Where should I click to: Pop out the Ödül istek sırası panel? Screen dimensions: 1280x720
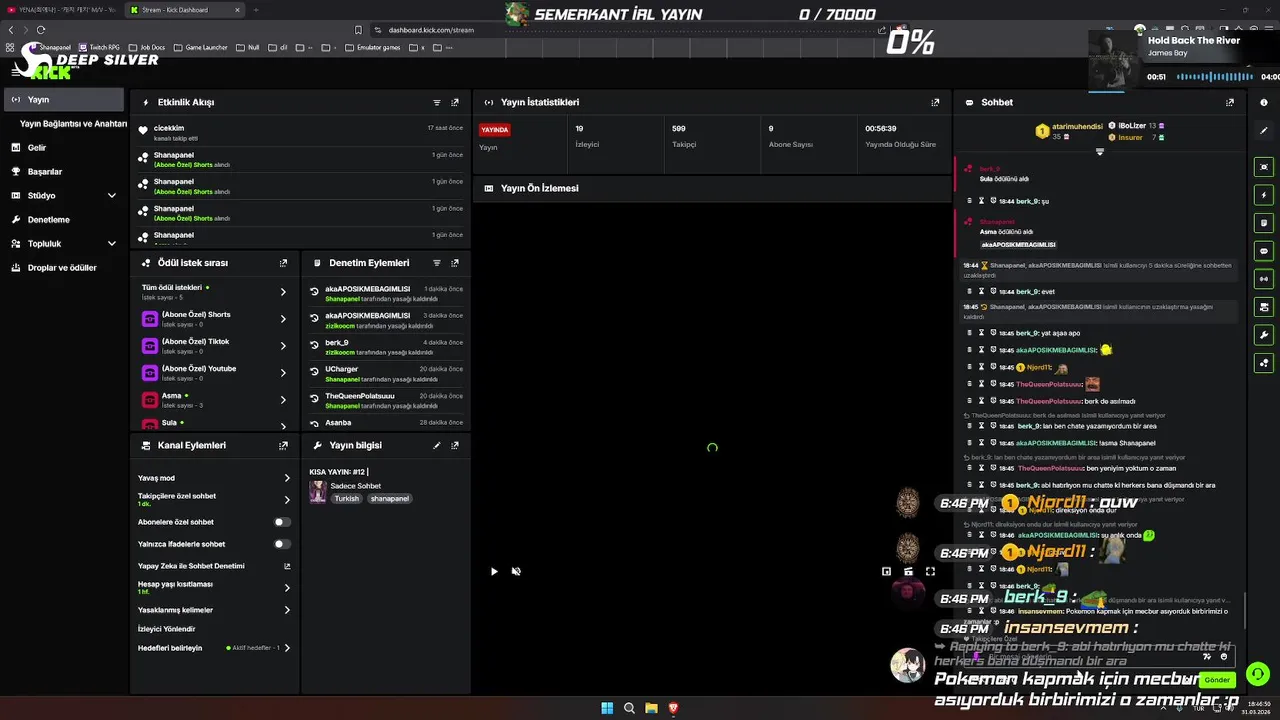pos(283,263)
